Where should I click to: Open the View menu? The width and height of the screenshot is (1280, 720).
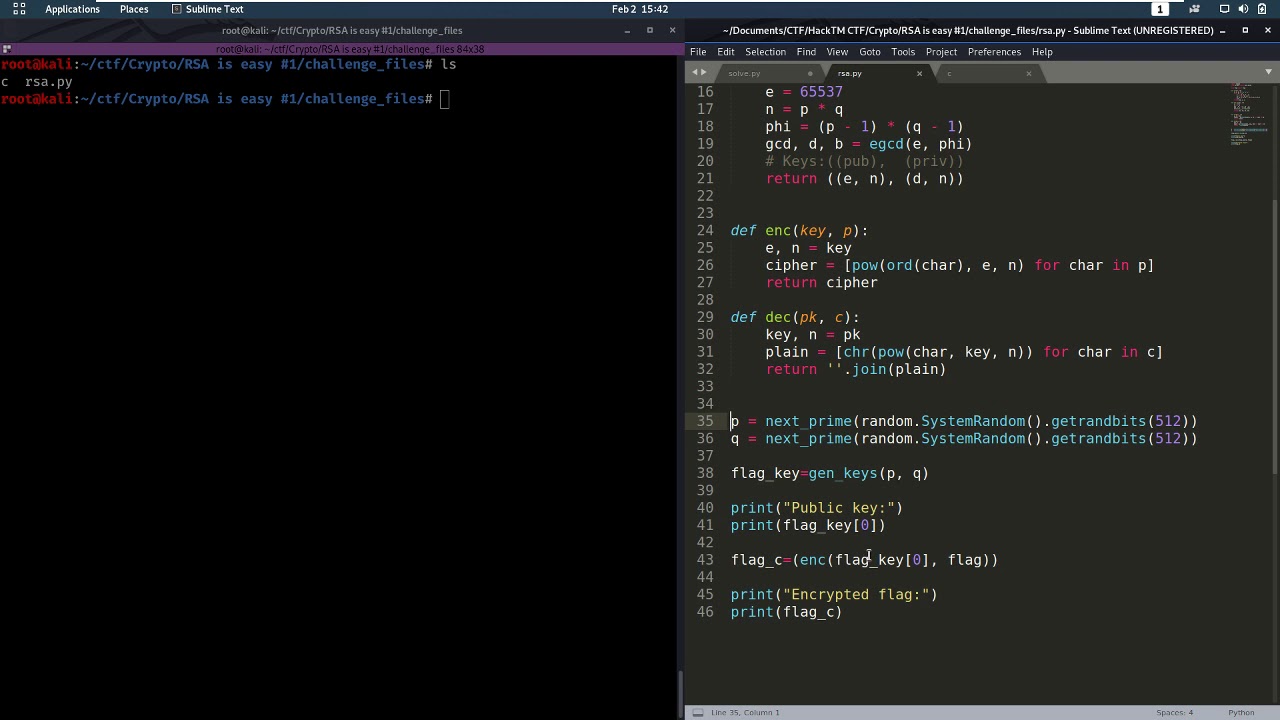837,52
